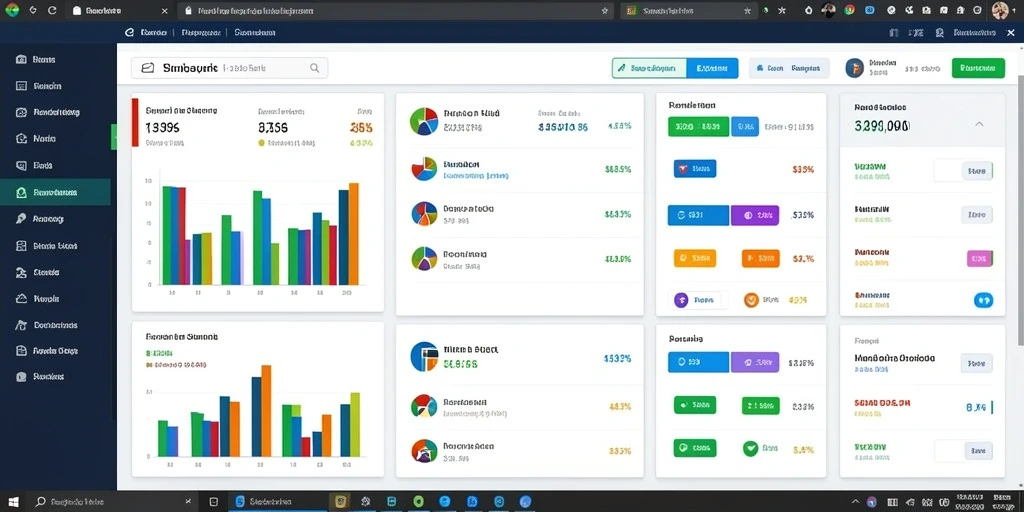
Task: Collapse the 3,299,000 panel with the chevron
Action: tap(979, 124)
